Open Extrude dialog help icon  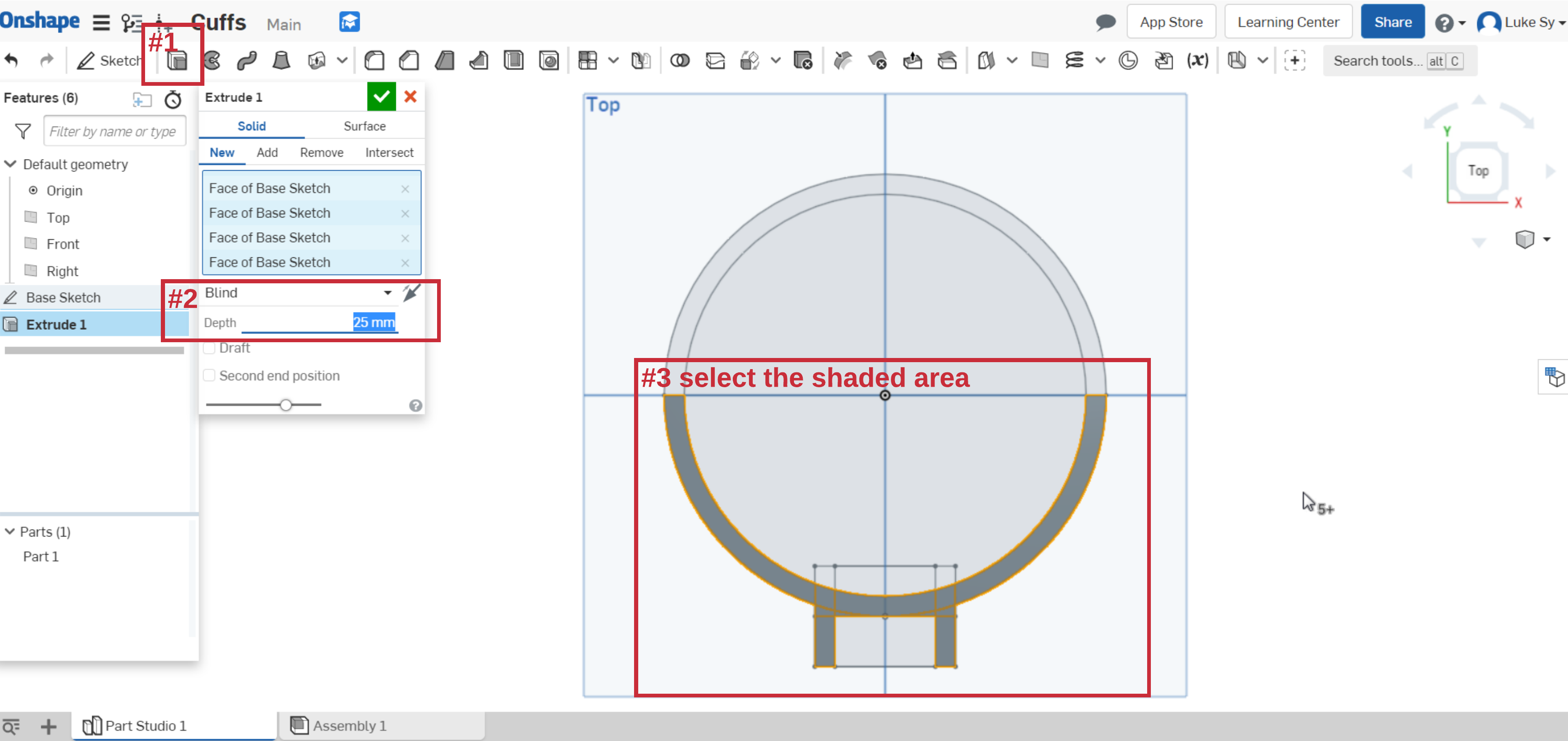[x=415, y=406]
